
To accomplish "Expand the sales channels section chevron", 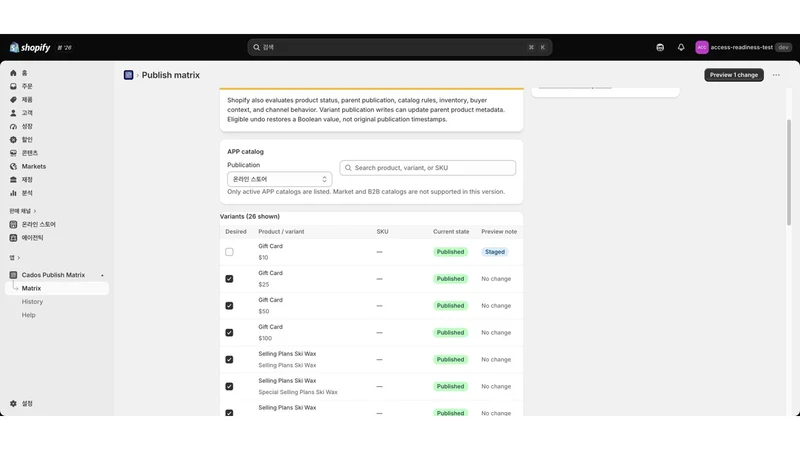I will pos(35,211).
